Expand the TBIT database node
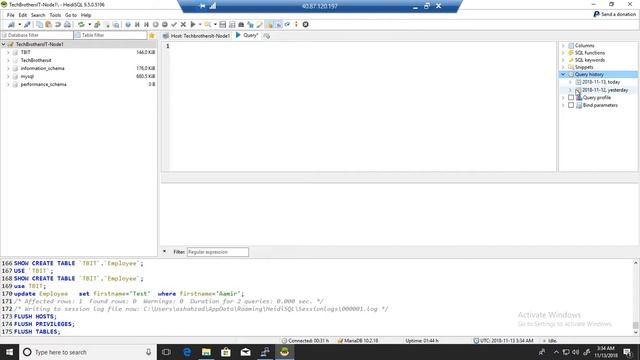 tap(8, 52)
